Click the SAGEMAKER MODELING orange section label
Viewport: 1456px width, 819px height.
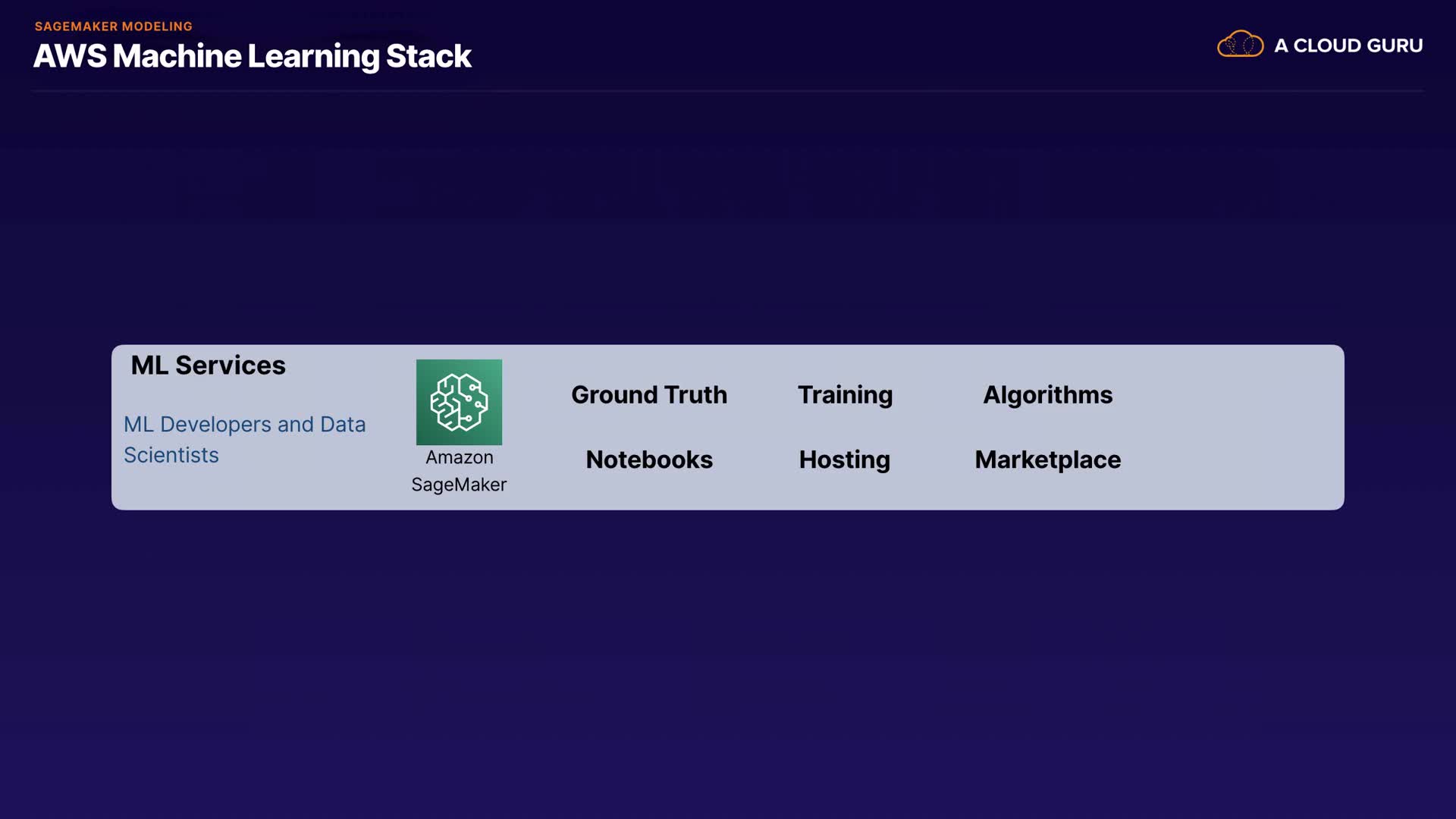[x=114, y=27]
